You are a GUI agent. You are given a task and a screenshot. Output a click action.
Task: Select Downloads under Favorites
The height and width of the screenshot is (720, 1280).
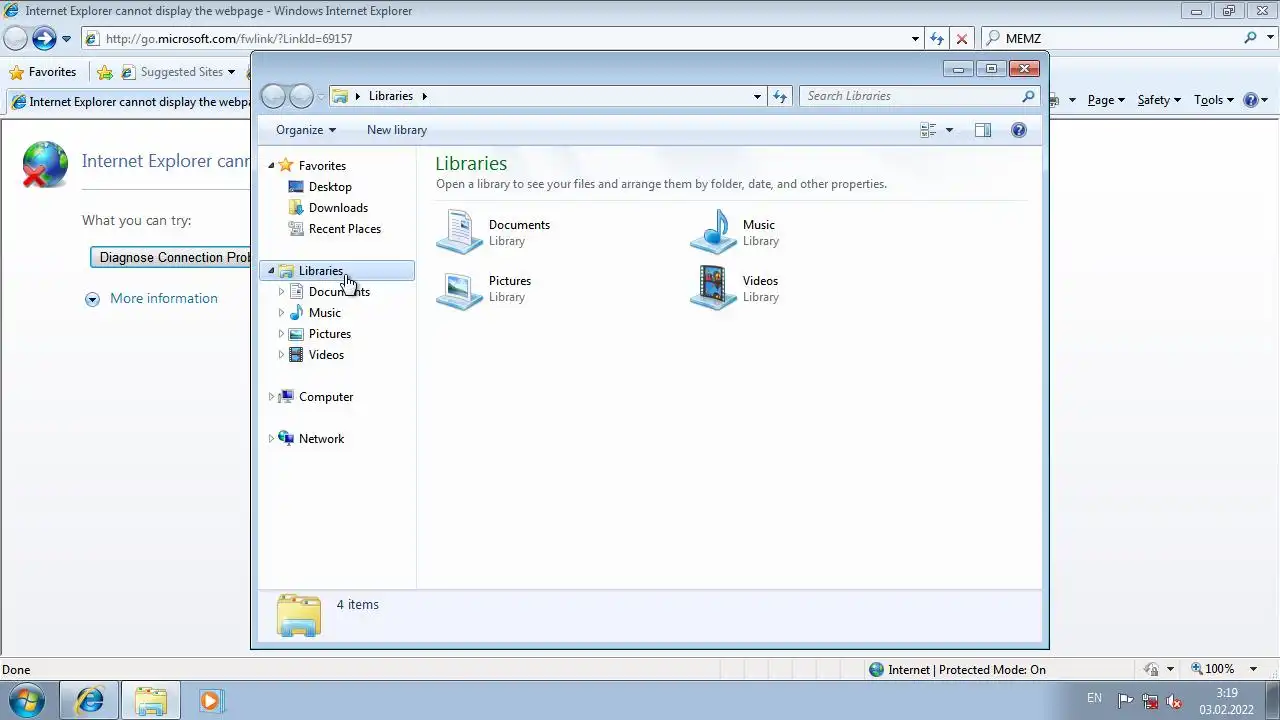338,208
